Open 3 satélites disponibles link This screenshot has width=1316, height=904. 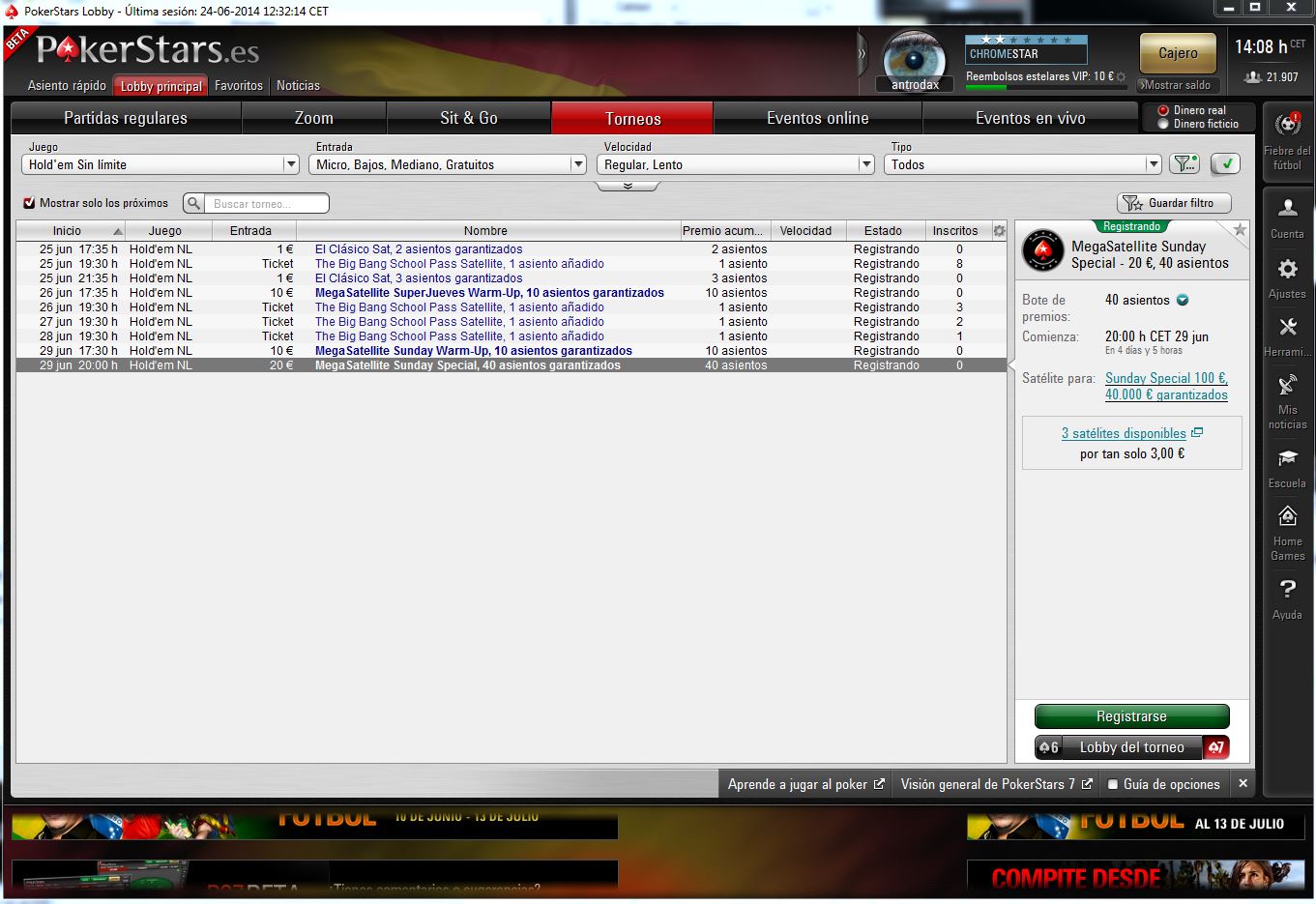tap(1124, 433)
